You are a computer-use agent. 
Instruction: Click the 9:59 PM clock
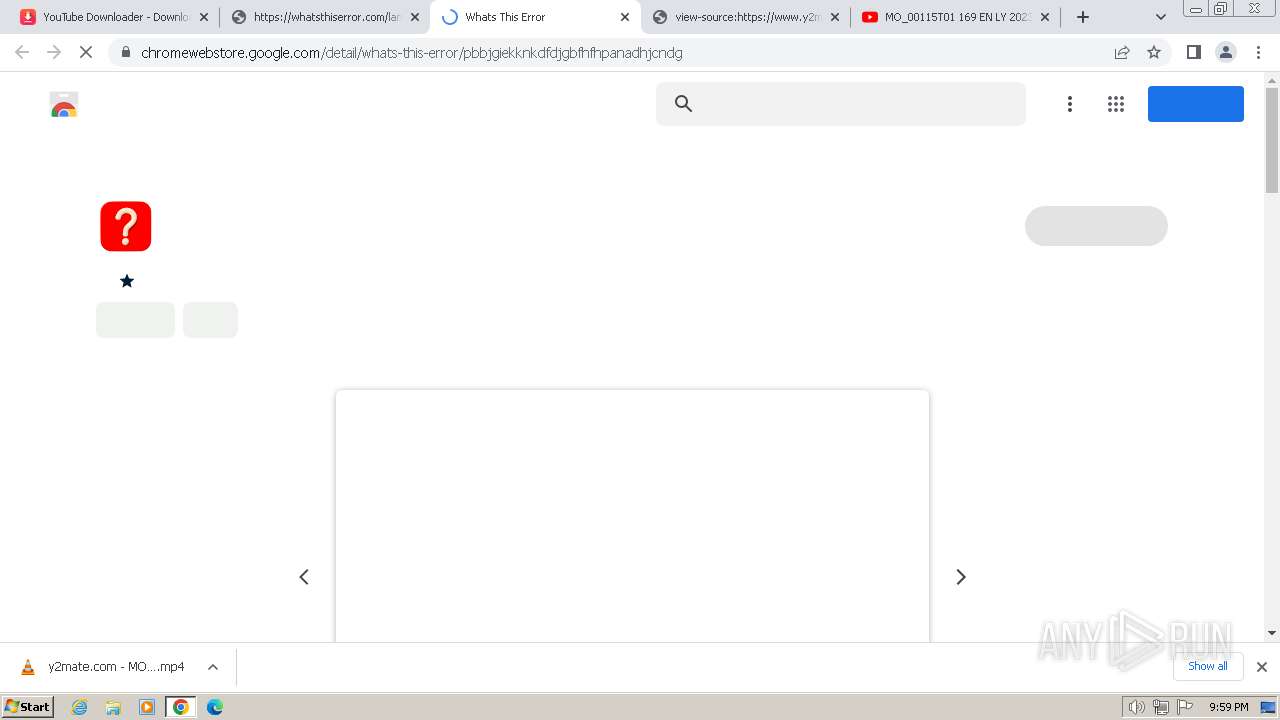tap(1228, 707)
